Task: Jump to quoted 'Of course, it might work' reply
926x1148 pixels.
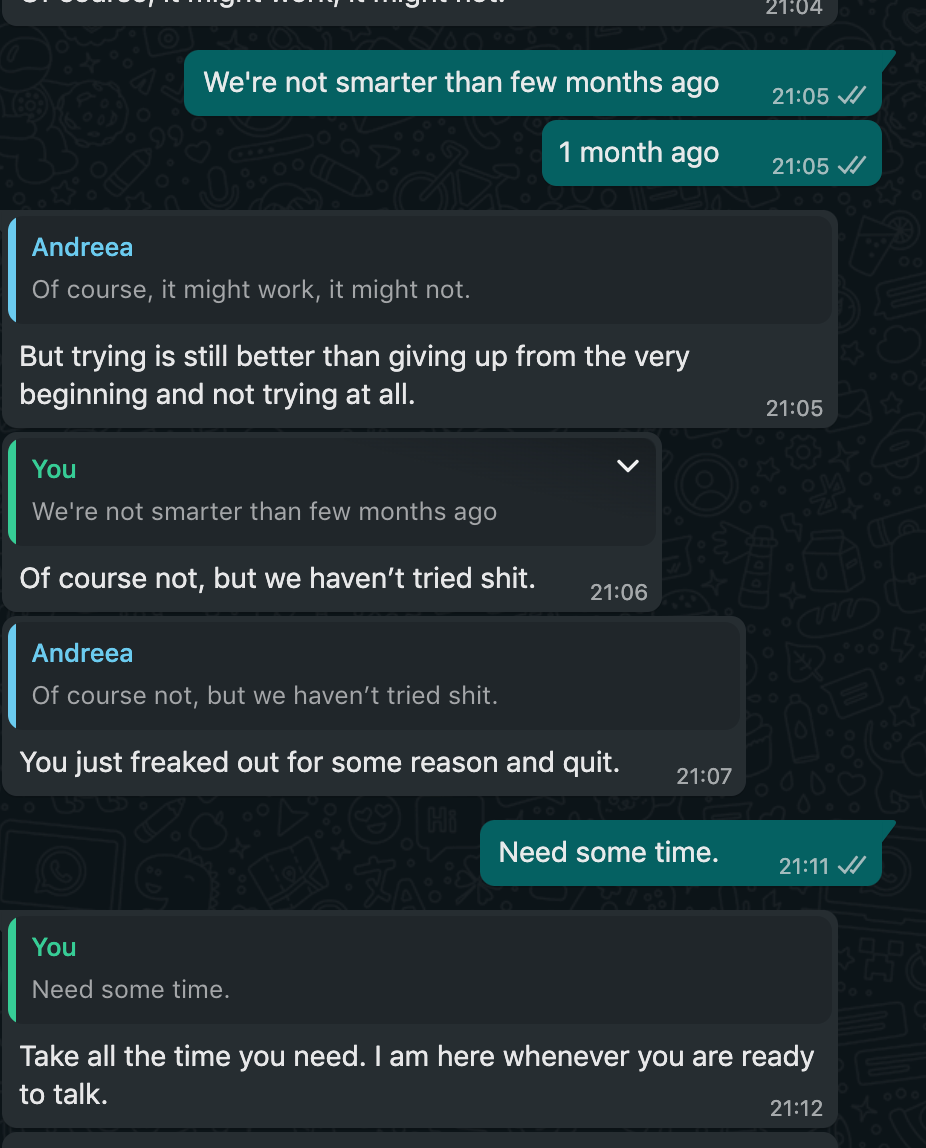Action: click(419, 269)
